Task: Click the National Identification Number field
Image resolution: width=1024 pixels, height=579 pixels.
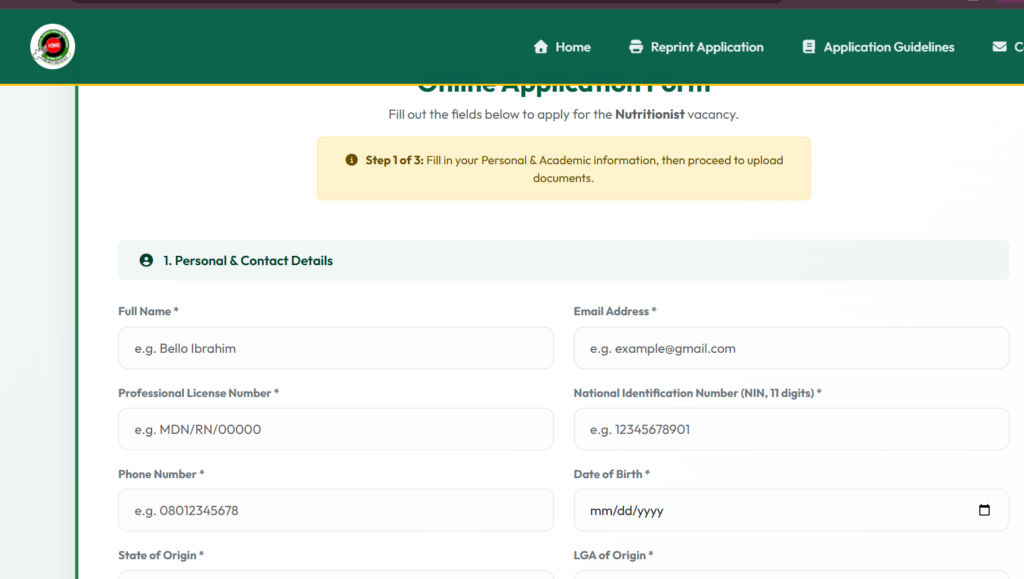Action: (792, 429)
